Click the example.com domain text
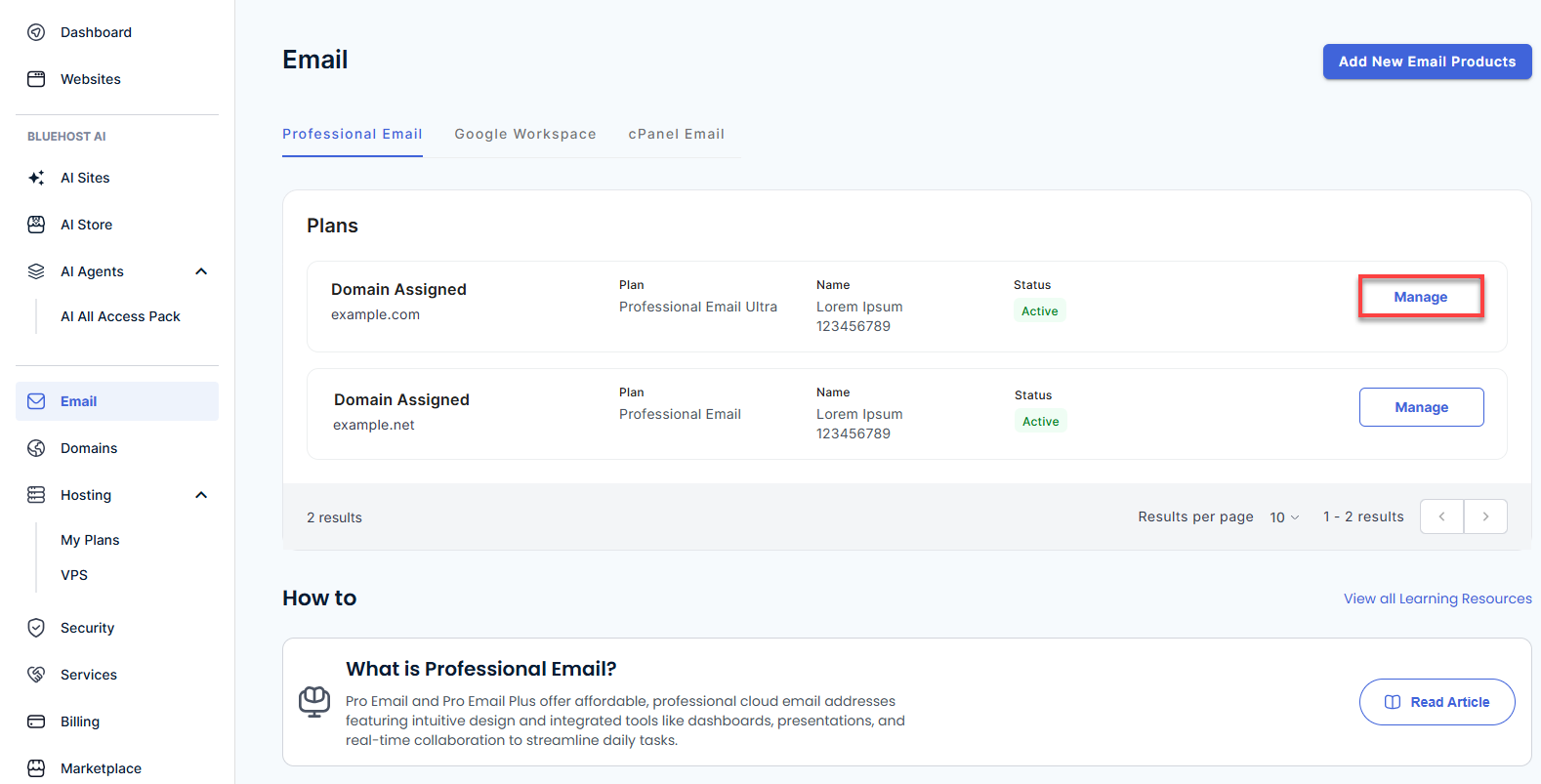 click(x=375, y=314)
